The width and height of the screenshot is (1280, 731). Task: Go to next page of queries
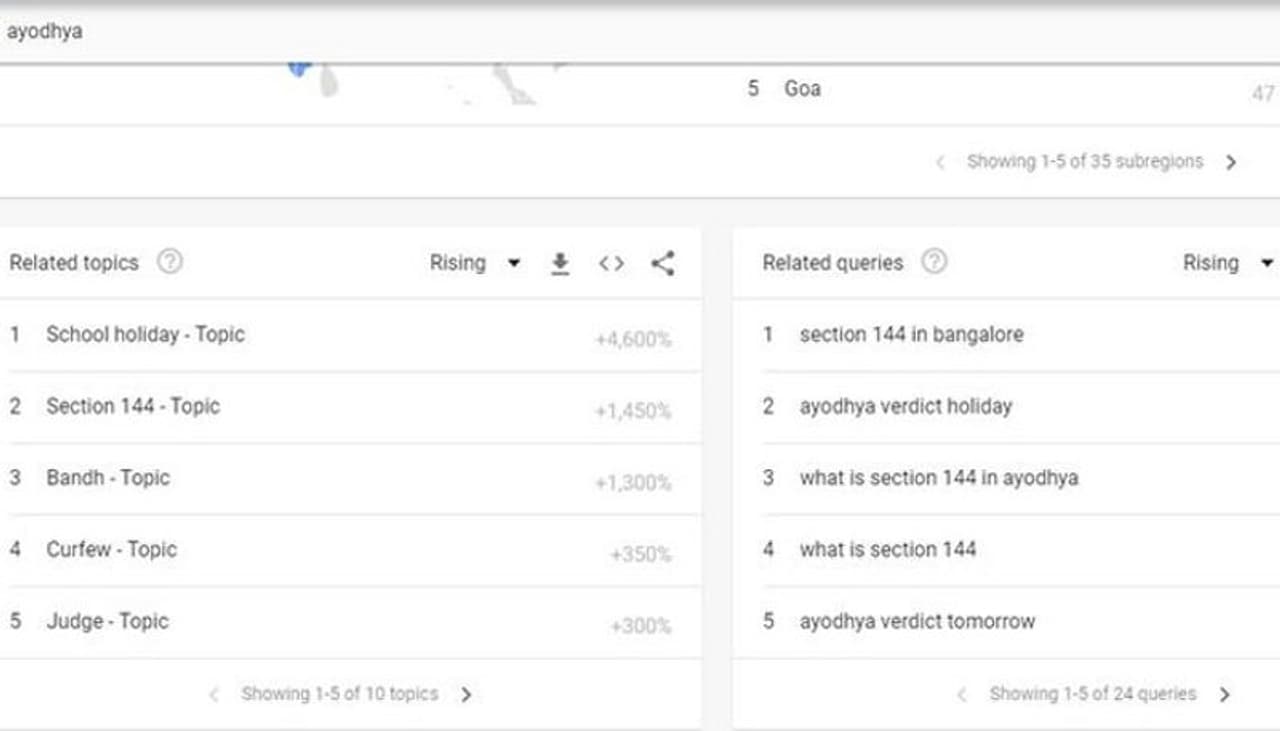pos(1225,694)
